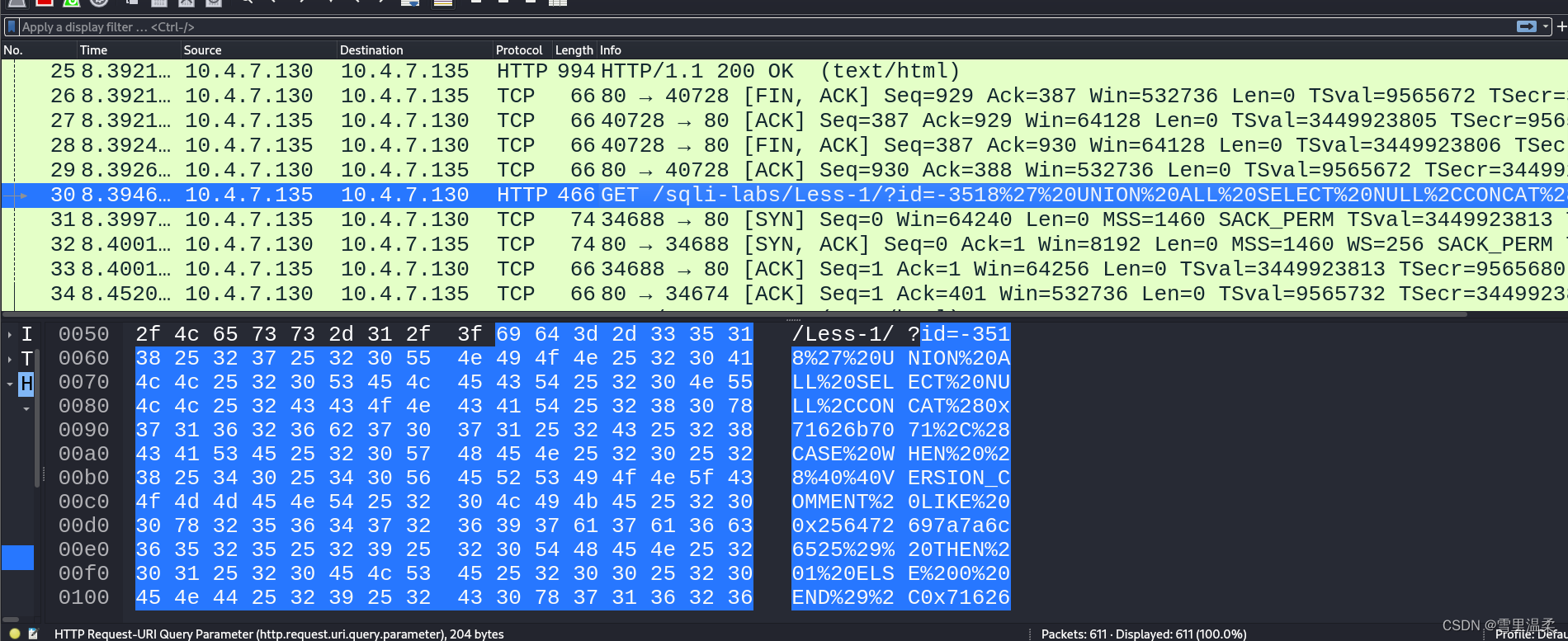This screenshot has height=641, width=1568.
Task: Open the expert information yellow circle indicator
Action: coord(15,634)
